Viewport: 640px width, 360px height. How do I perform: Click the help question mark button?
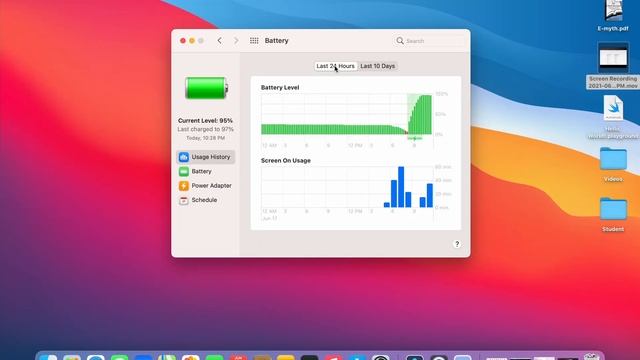457,244
